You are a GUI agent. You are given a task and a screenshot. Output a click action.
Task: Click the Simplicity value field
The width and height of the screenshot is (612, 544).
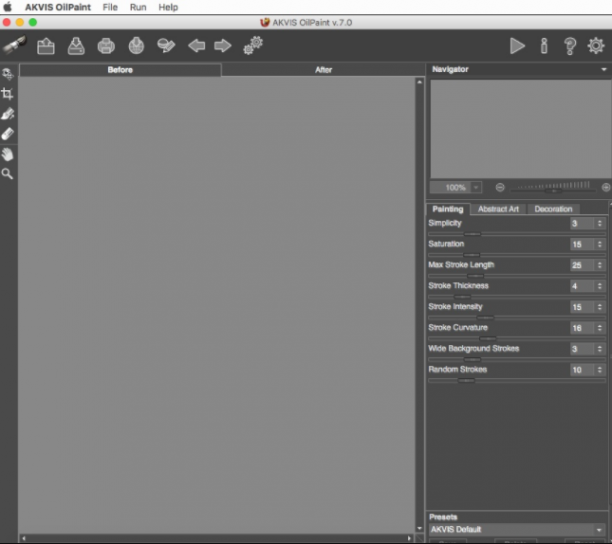tap(582, 223)
